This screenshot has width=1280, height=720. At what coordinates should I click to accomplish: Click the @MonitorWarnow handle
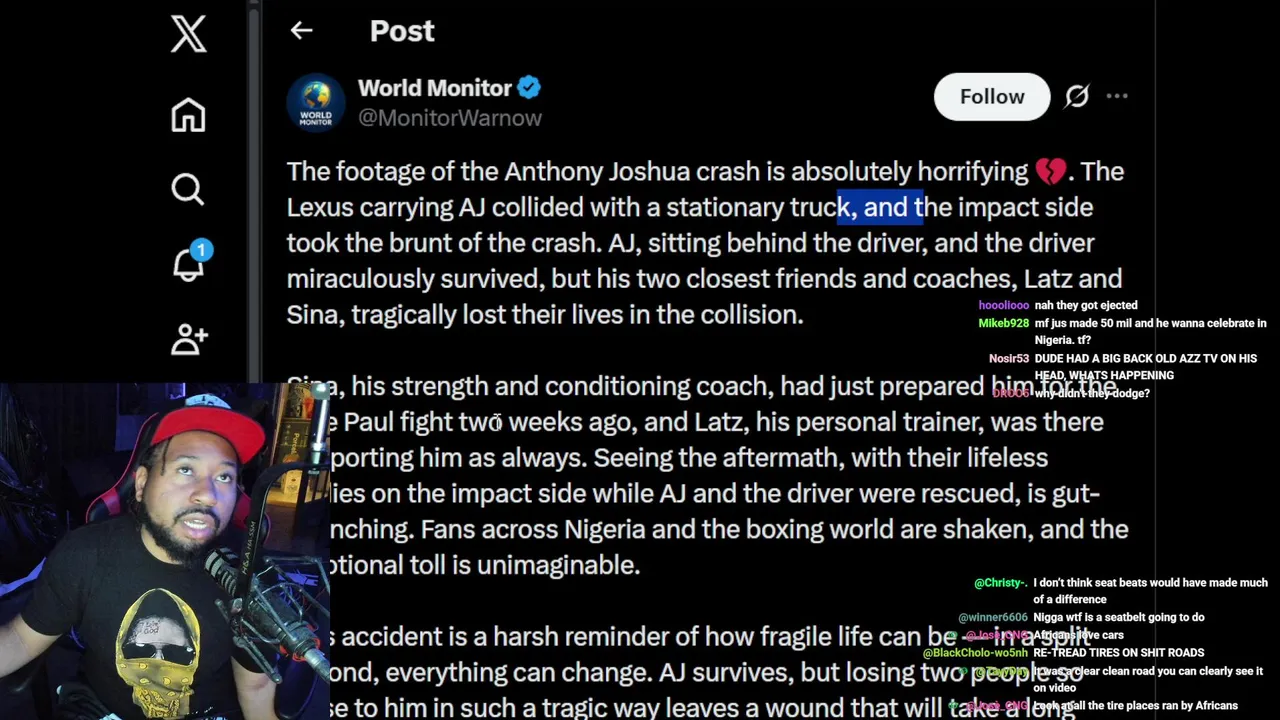coord(450,118)
